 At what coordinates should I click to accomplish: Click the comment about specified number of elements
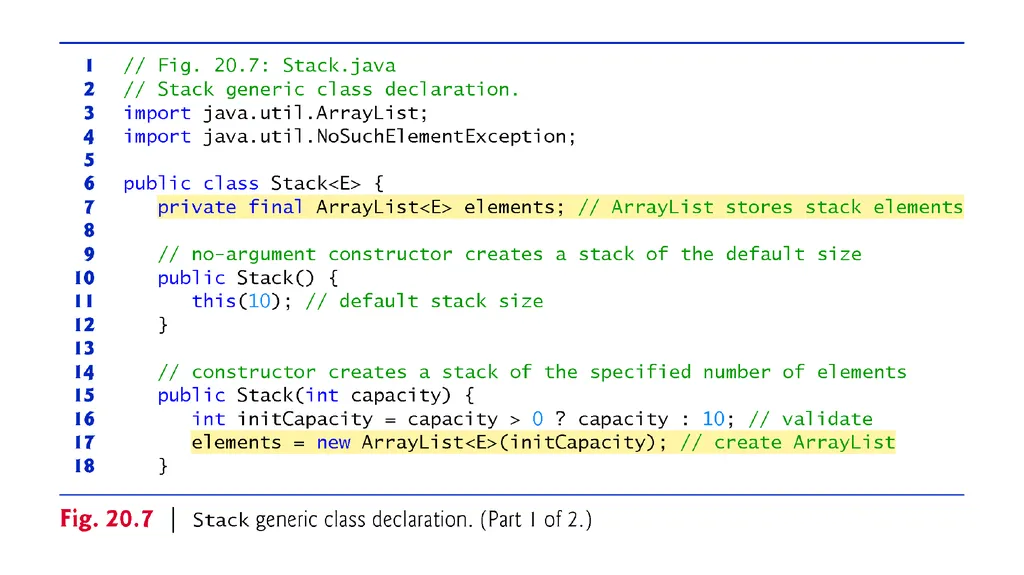coord(532,372)
